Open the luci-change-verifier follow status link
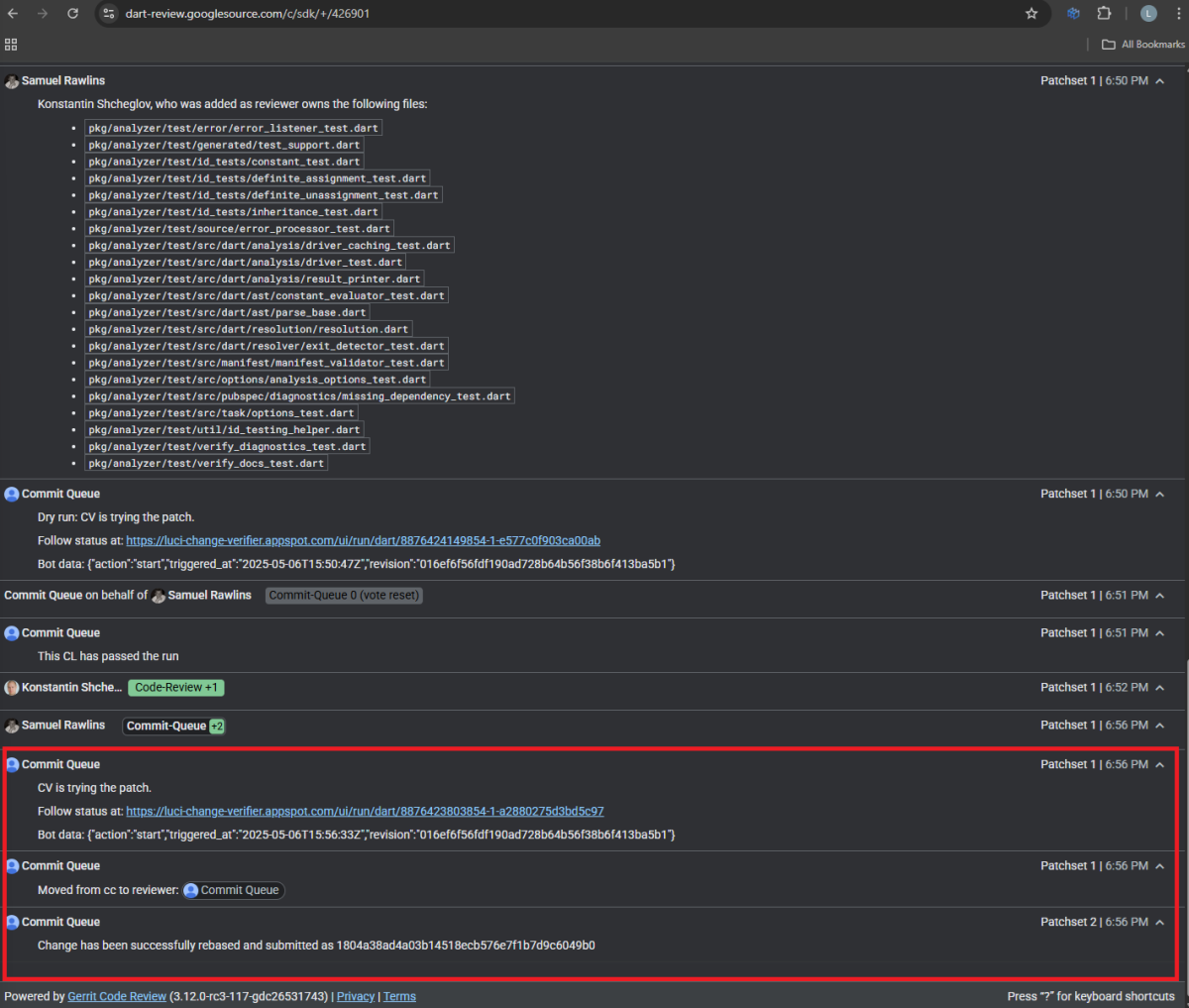Image resolution: width=1189 pixels, height=1008 pixels. (363, 540)
